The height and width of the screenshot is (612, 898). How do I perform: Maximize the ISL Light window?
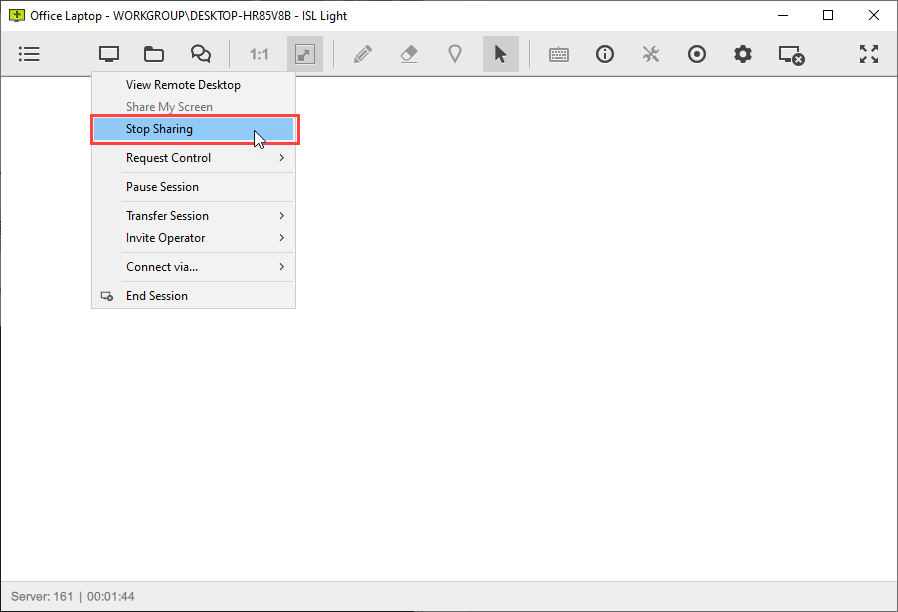click(828, 15)
